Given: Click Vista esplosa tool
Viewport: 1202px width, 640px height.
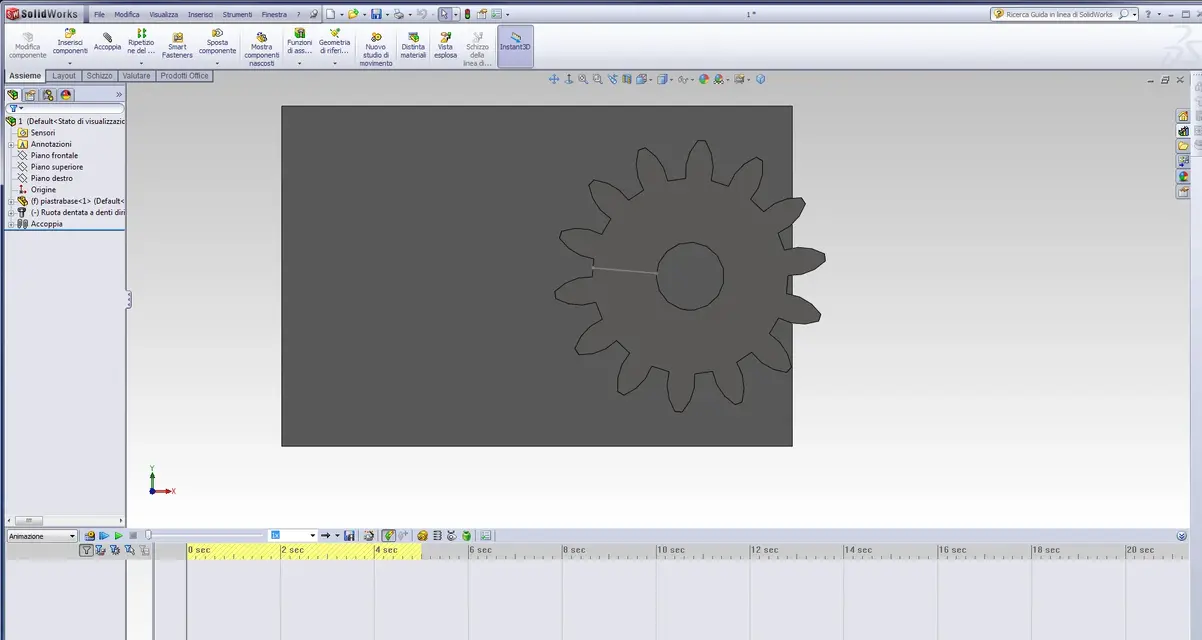Looking at the screenshot, I should [x=445, y=45].
